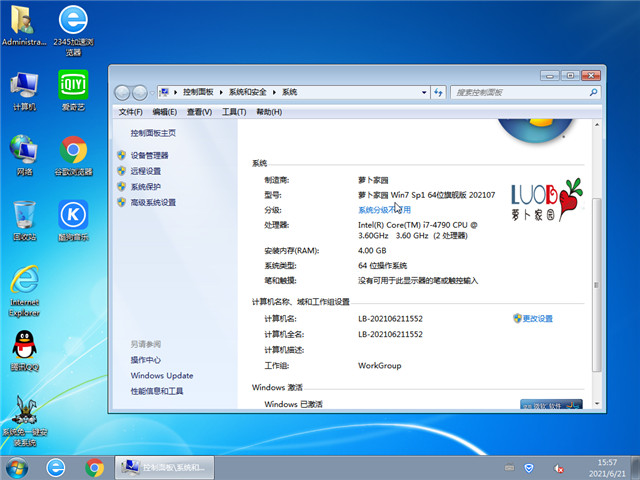640x480 pixels.
Task: Expand the arrow before 控制面板 breadcrumb
Action: (176, 92)
